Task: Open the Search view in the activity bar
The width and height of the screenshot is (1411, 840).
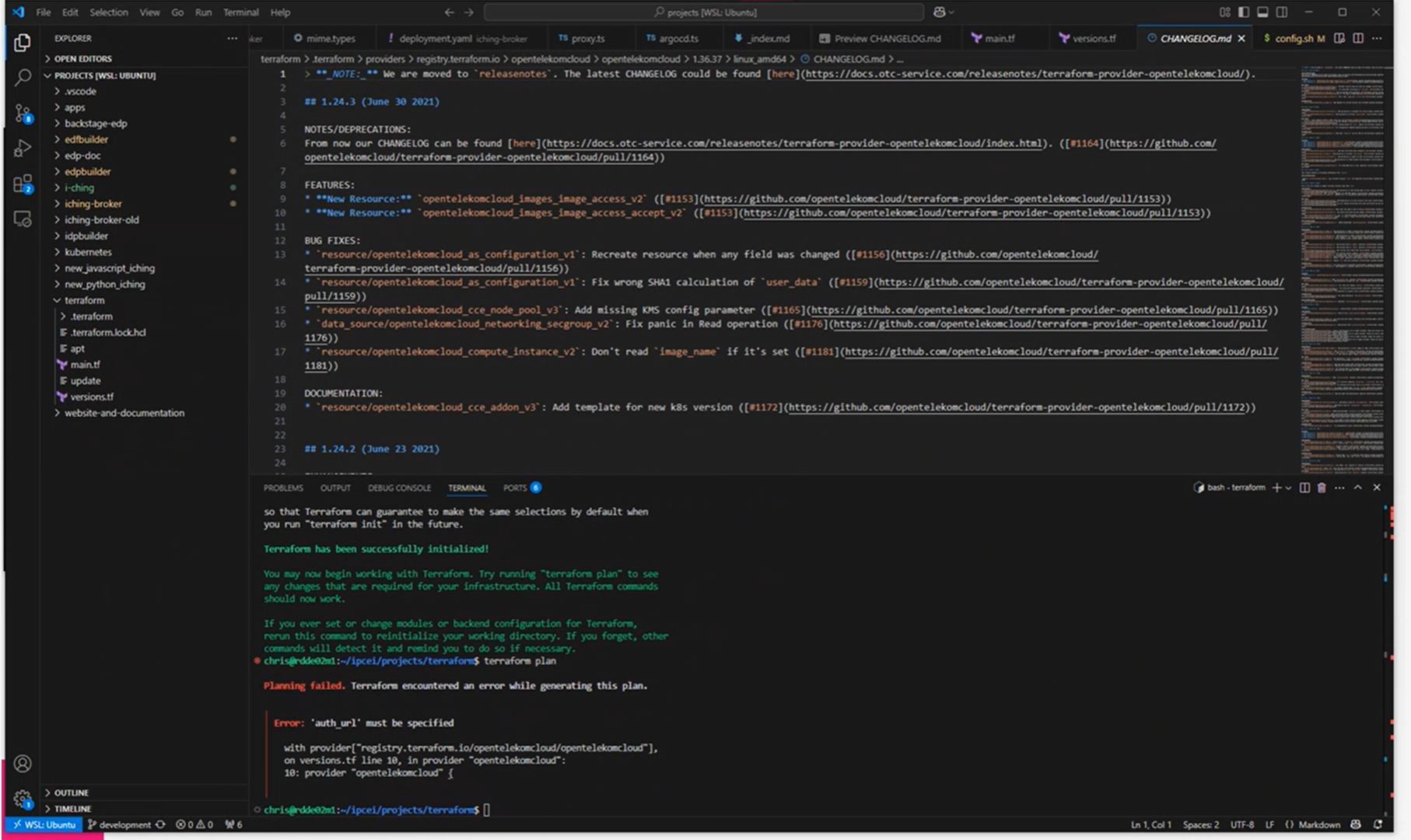Action: [x=23, y=77]
